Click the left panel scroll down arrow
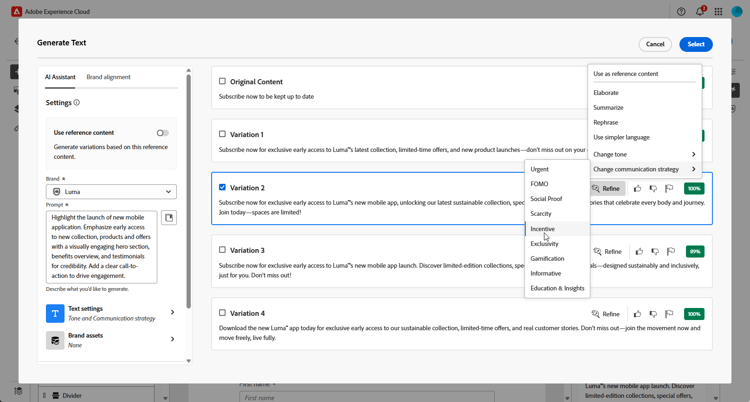Viewport: 750px width, 402px height. click(188, 361)
